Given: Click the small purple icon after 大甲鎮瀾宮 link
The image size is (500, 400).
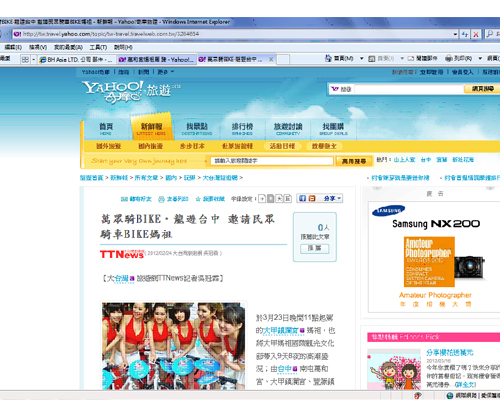Looking at the screenshot, I should (302, 330).
